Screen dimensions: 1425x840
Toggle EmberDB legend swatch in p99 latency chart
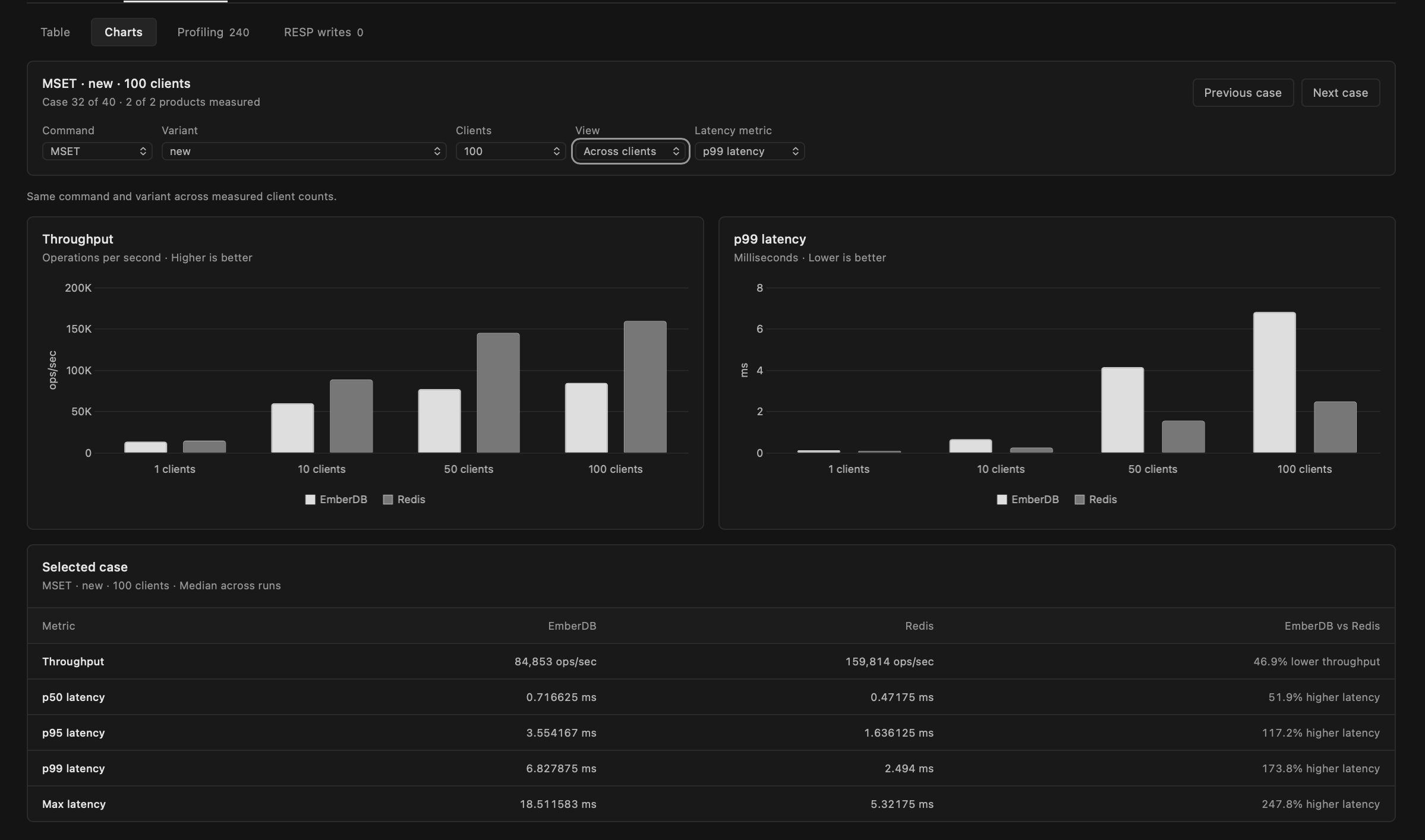tap(1002, 500)
